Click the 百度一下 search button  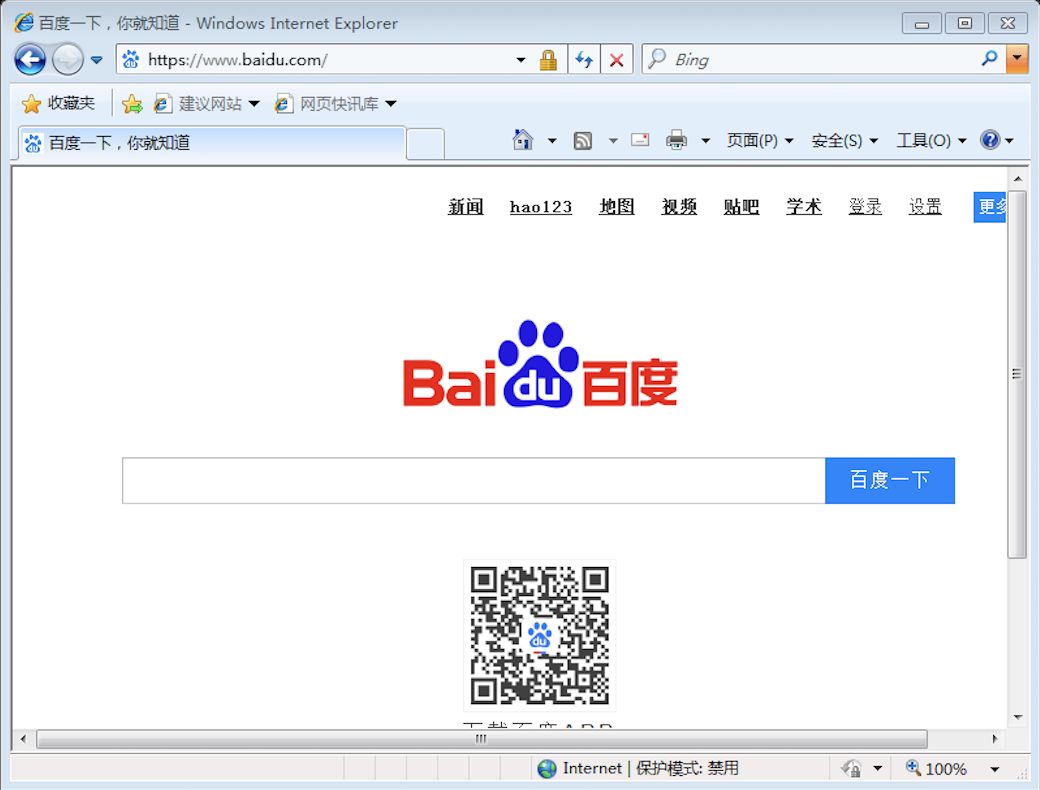[889, 480]
